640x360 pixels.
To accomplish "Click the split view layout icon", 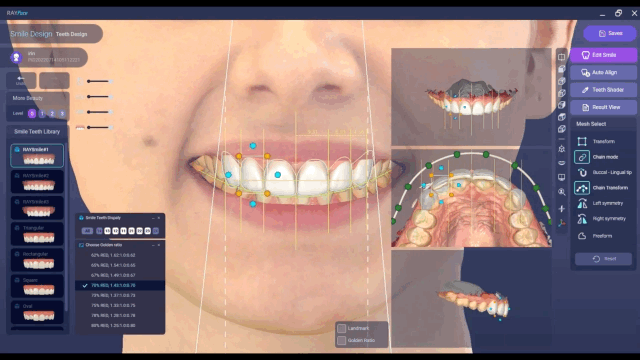I will (562, 57).
